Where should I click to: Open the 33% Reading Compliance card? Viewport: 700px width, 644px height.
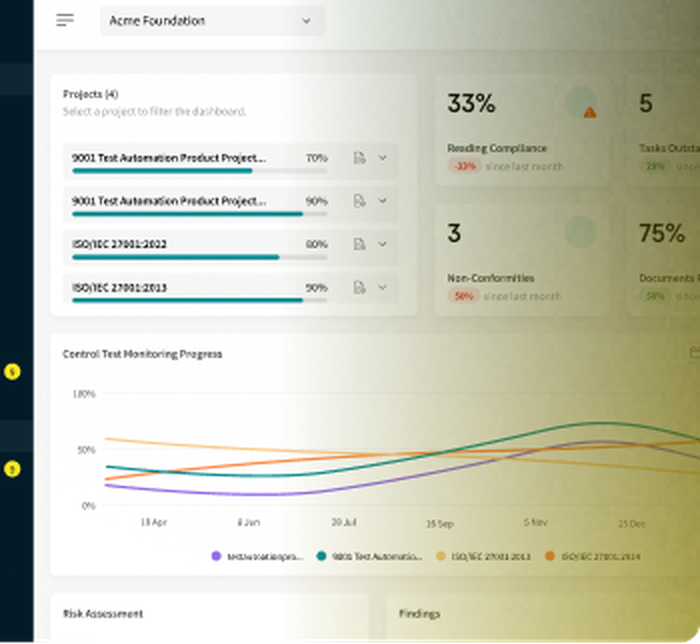(522, 130)
